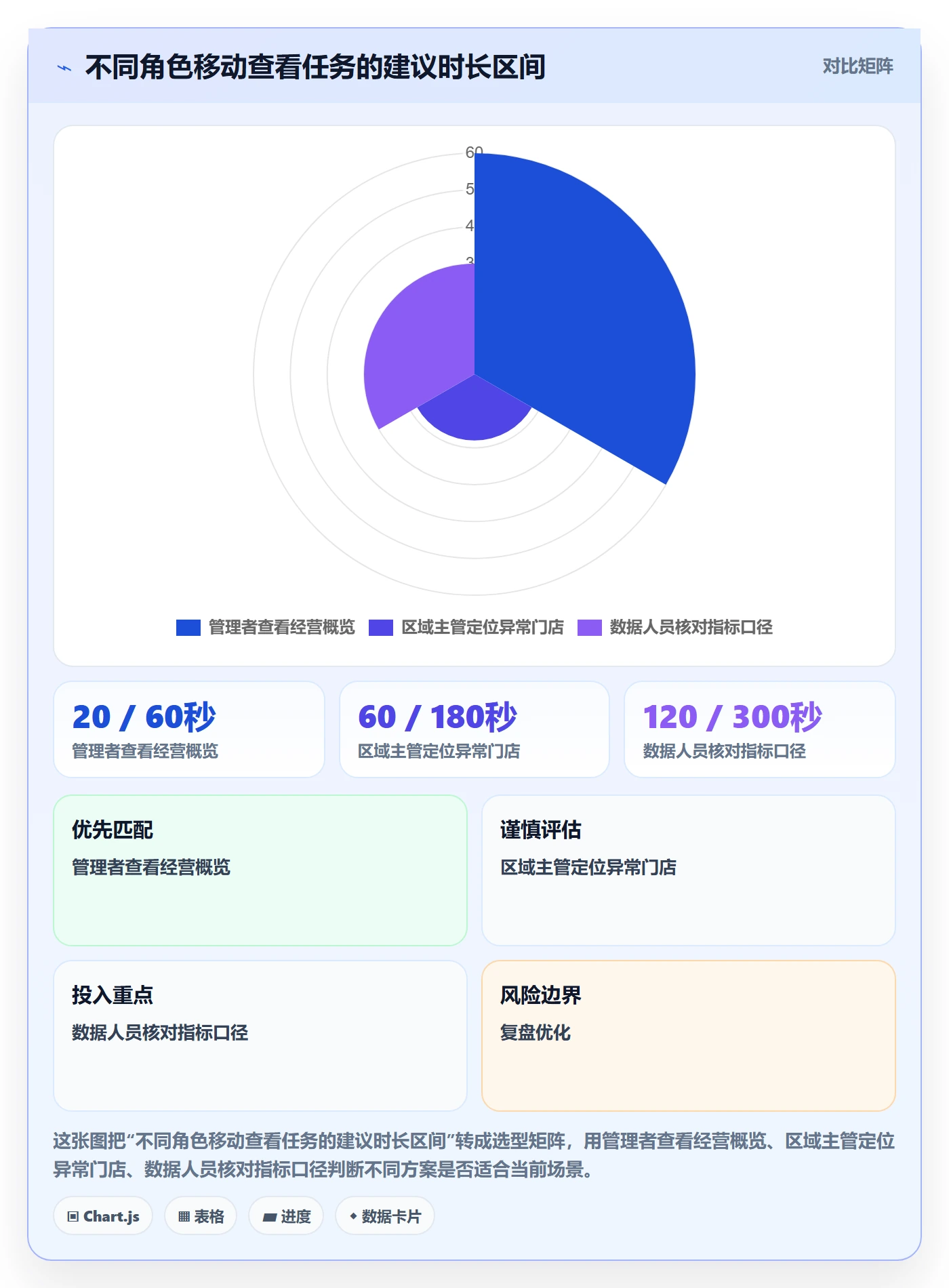This screenshot has height=1288, width=949.
Task: Click 数据人员核对指标口径 under 投入重点
Action: [160, 1032]
